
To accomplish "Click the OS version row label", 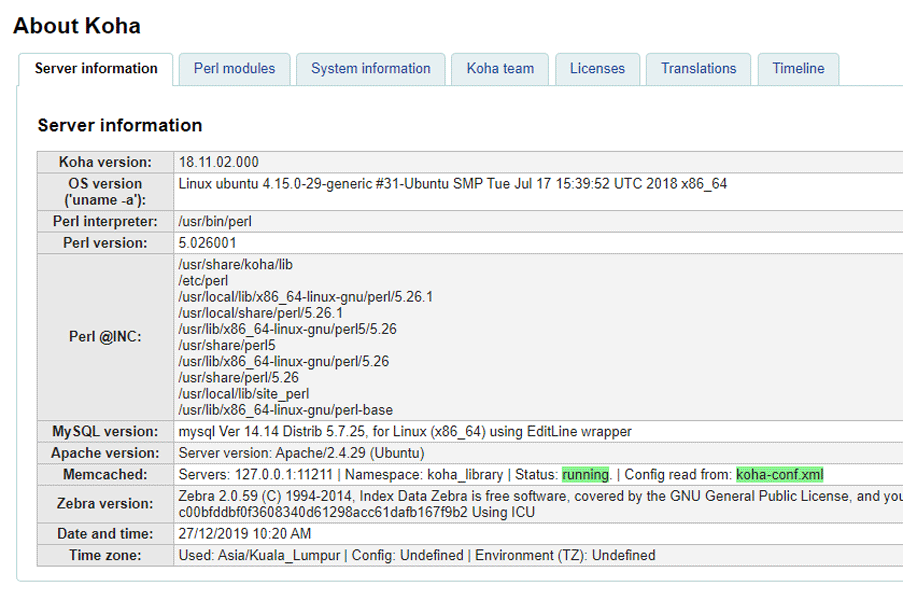I will click(105, 192).
